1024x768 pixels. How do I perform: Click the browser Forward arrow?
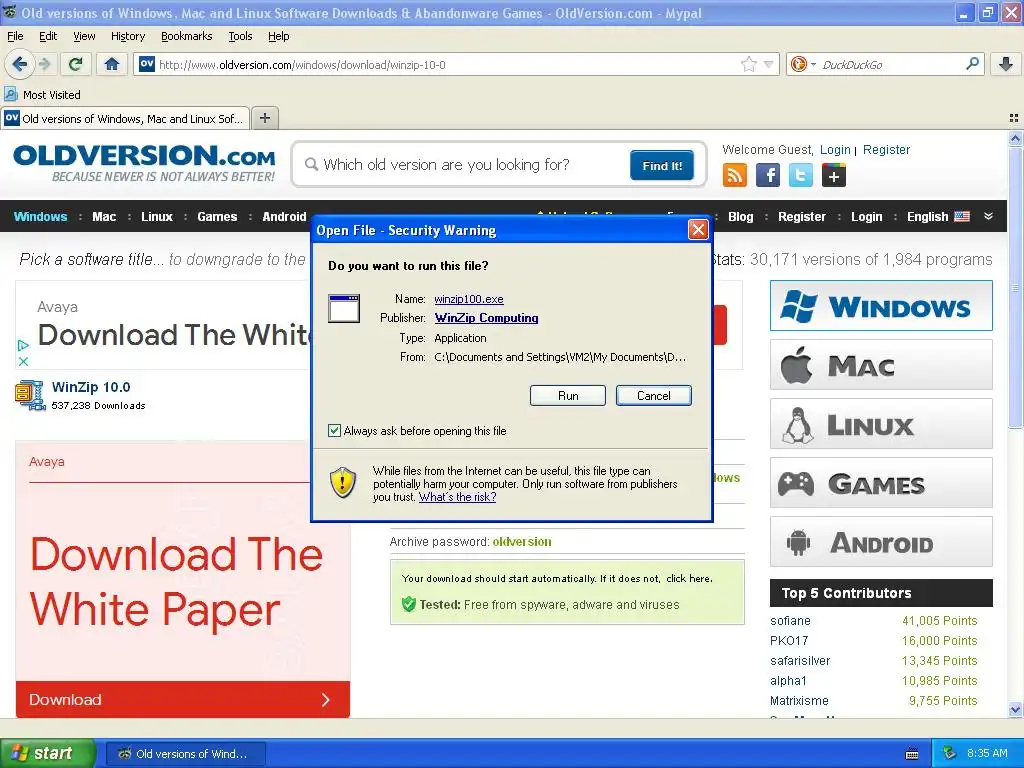(45, 64)
